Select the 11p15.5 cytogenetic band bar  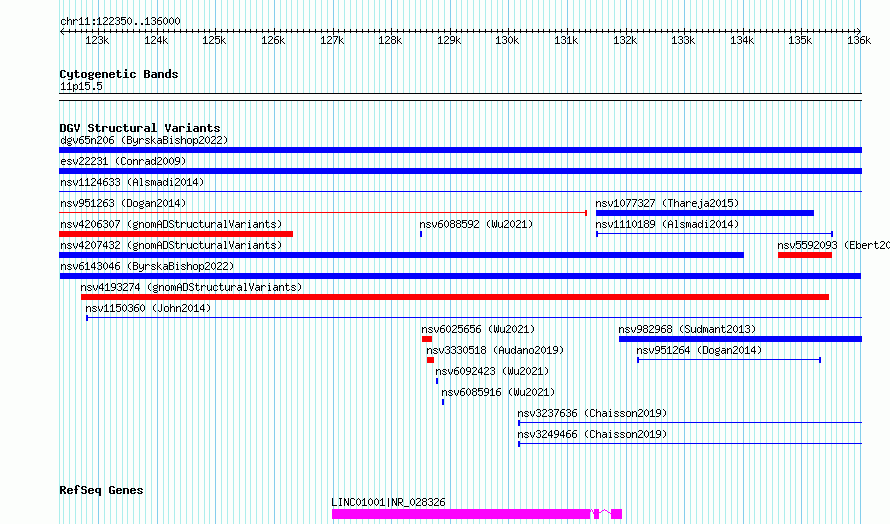click(460, 97)
